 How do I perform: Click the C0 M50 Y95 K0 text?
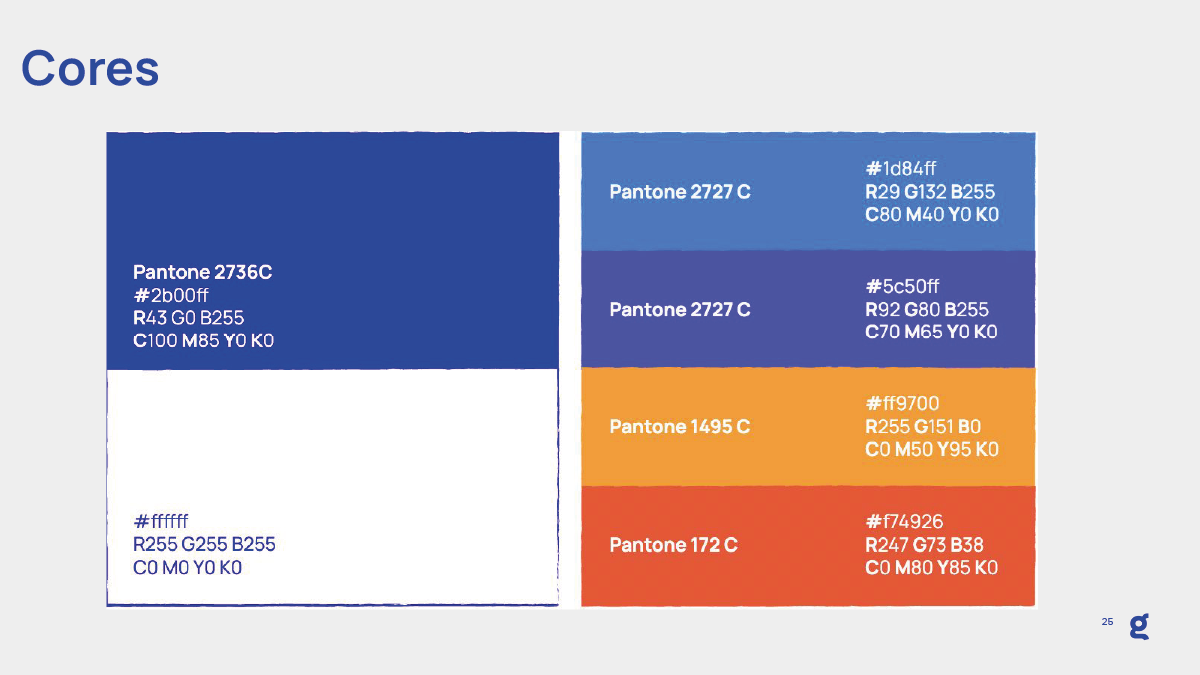point(931,450)
